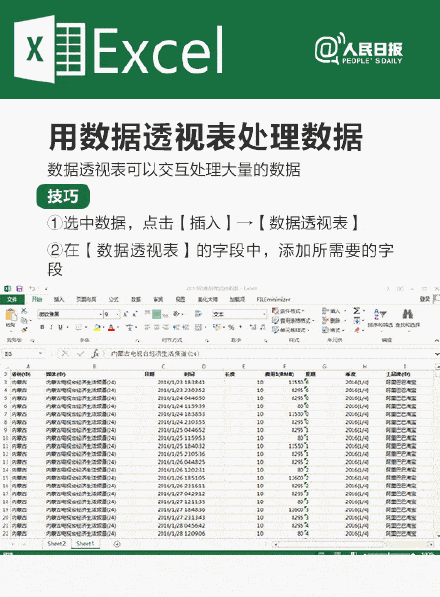Switch to the Formulas tab
This screenshot has height=597, width=440.
pos(113,299)
